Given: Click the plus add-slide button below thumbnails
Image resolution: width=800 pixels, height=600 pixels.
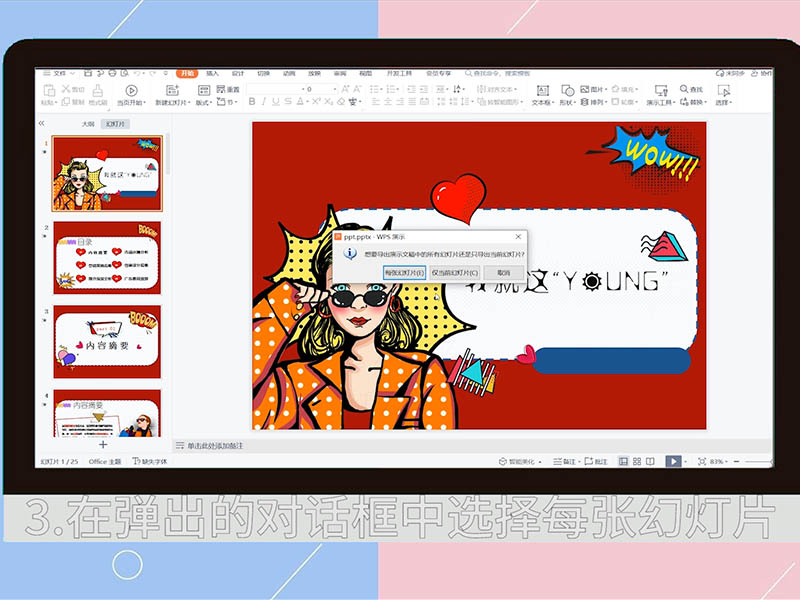Looking at the screenshot, I should click(103, 444).
